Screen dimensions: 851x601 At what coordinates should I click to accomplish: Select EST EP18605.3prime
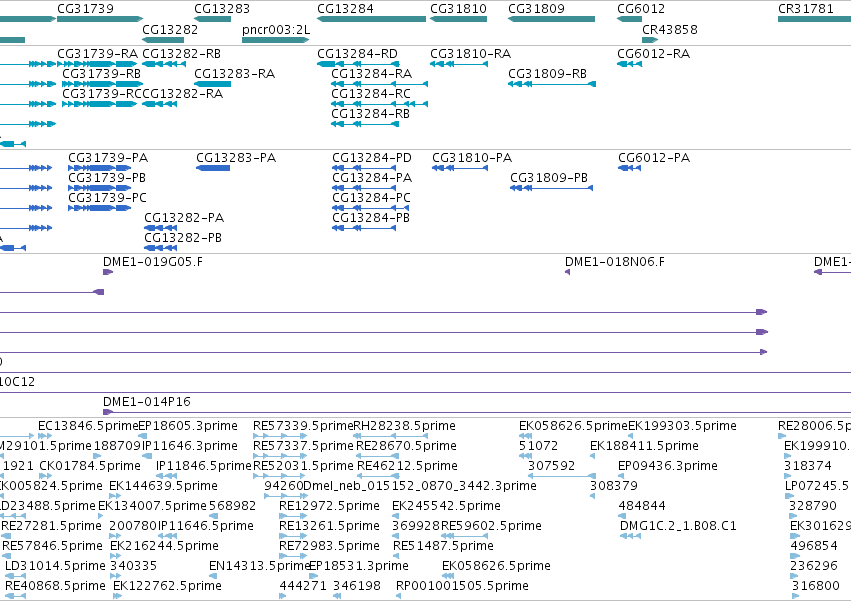(x=188, y=426)
